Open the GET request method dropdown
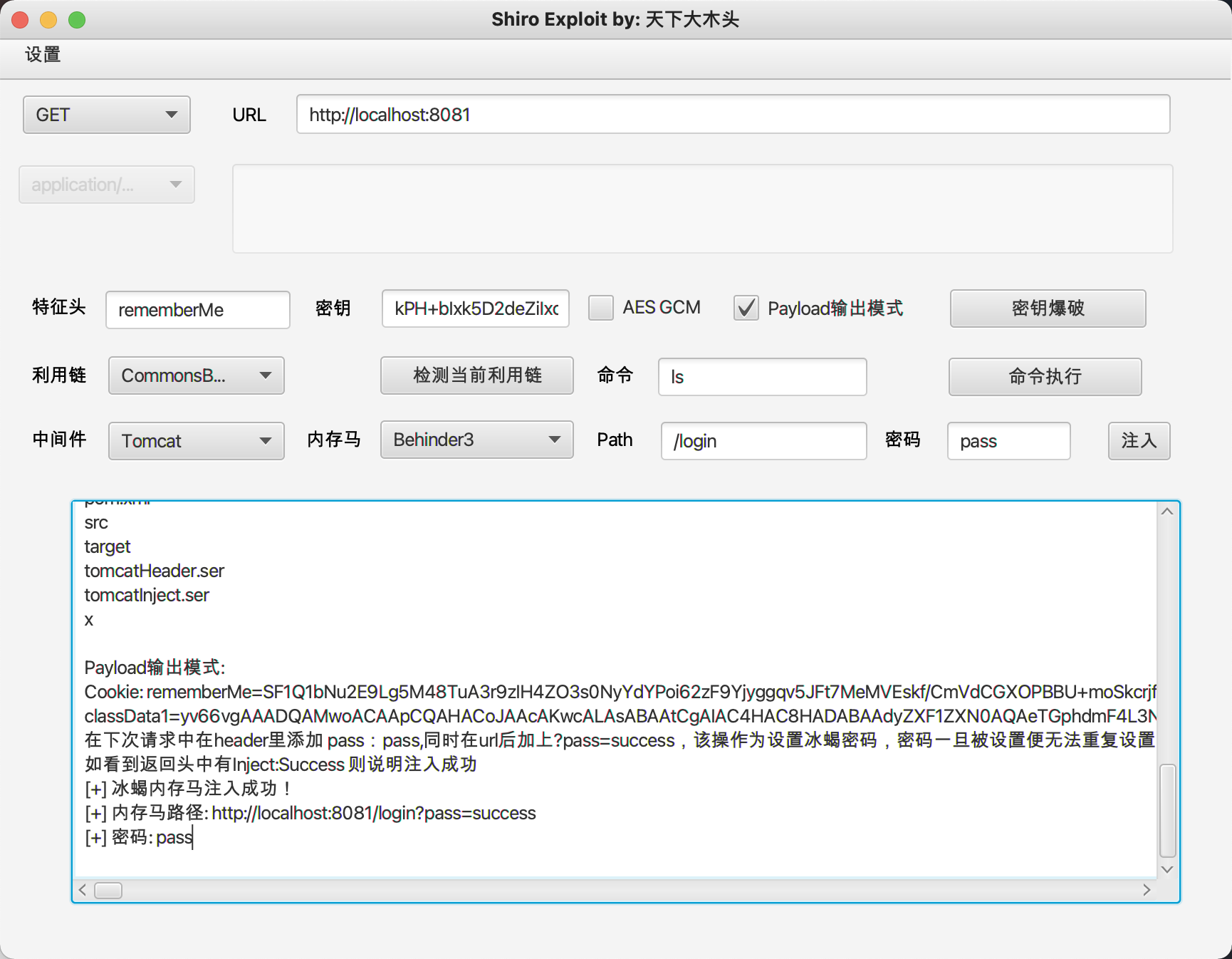The image size is (1232, 959). pos(107,115)
